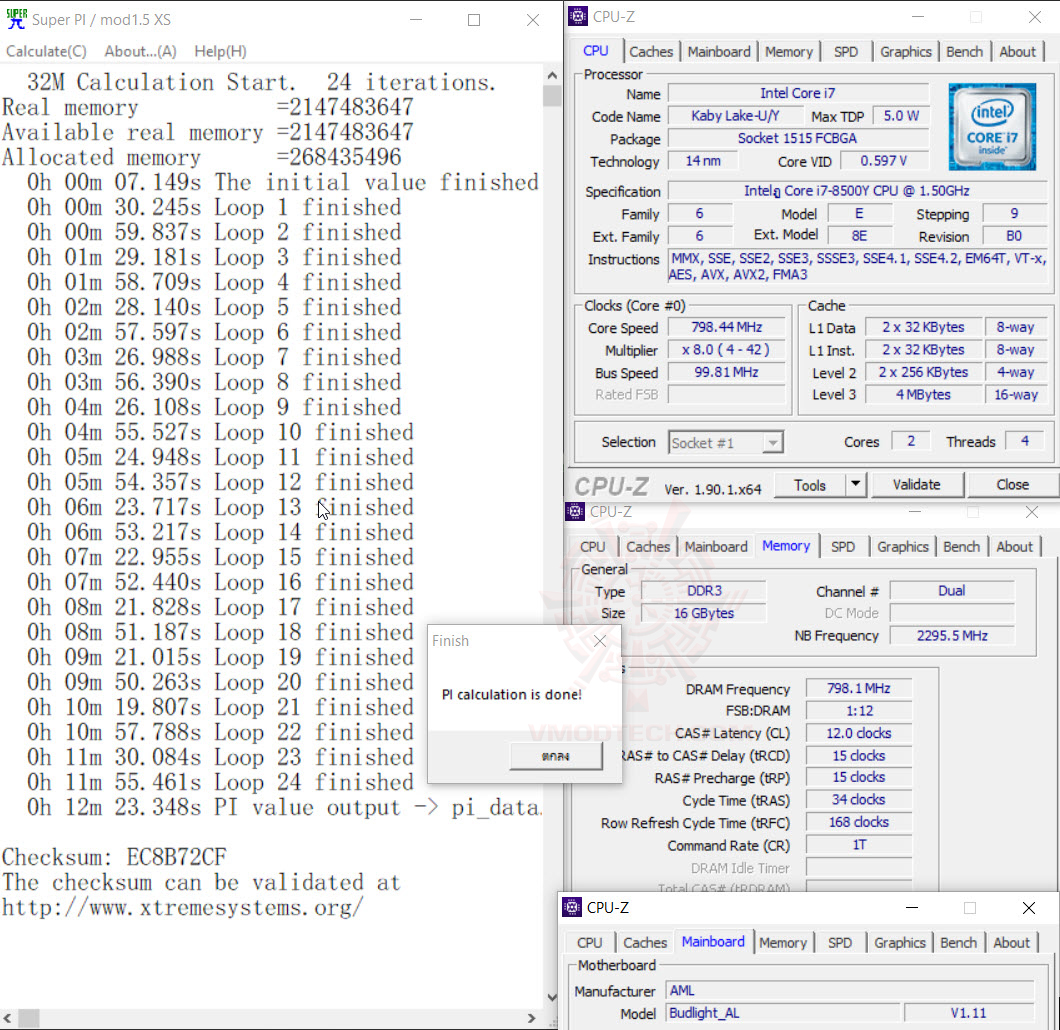This screenshot has height=1030, width=1060.
Task: Select About tab in the Memory CPU-Z window
Action: coord(1014,547)
